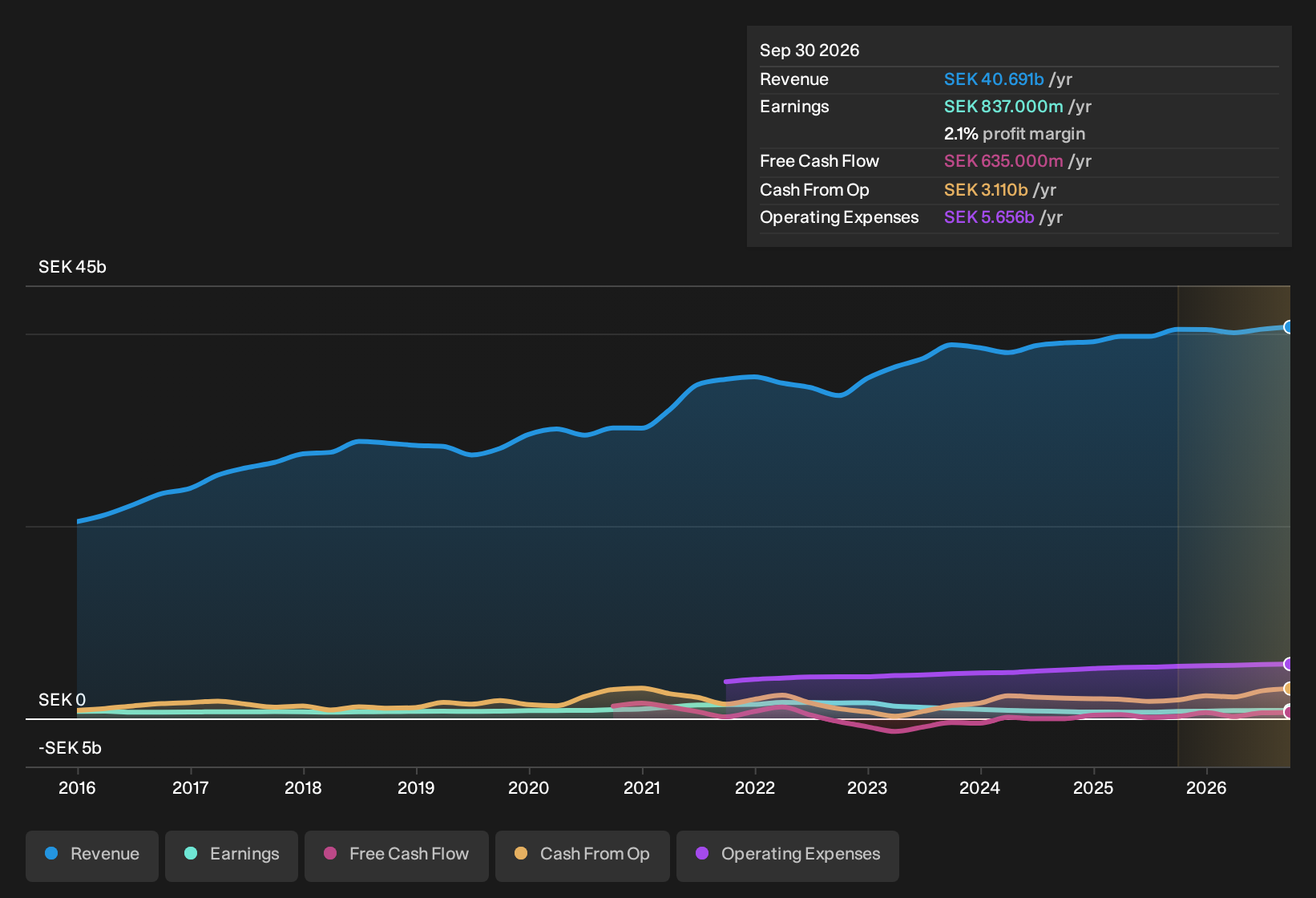Click the SEK 635.000m free cash flow value
This screenshot has width=1316, height=898.
1003,161
